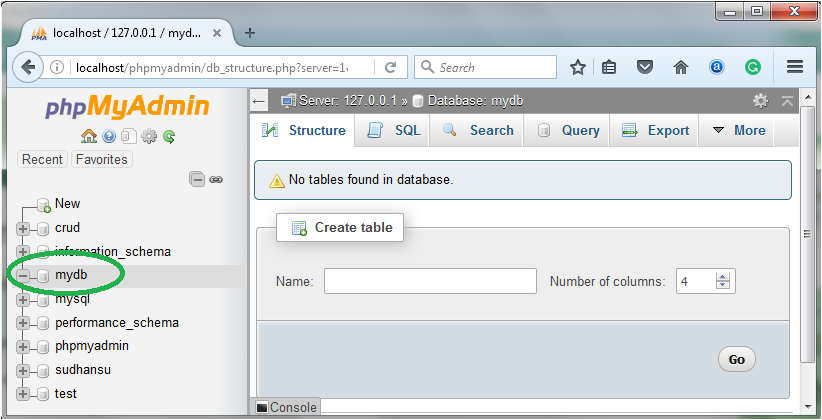This screenshot has height=420, width=822.
Task: Click the Favorites button
Action: (x=102, y=159)
